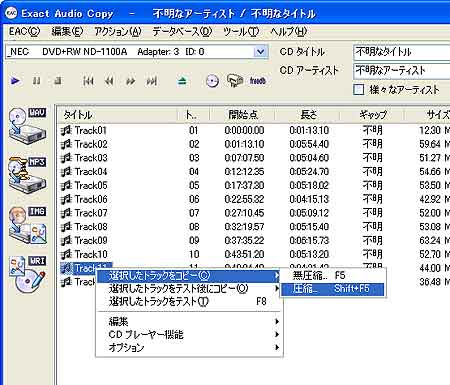Select the Track09 row title
450x385 pixels.
(91, 240)
